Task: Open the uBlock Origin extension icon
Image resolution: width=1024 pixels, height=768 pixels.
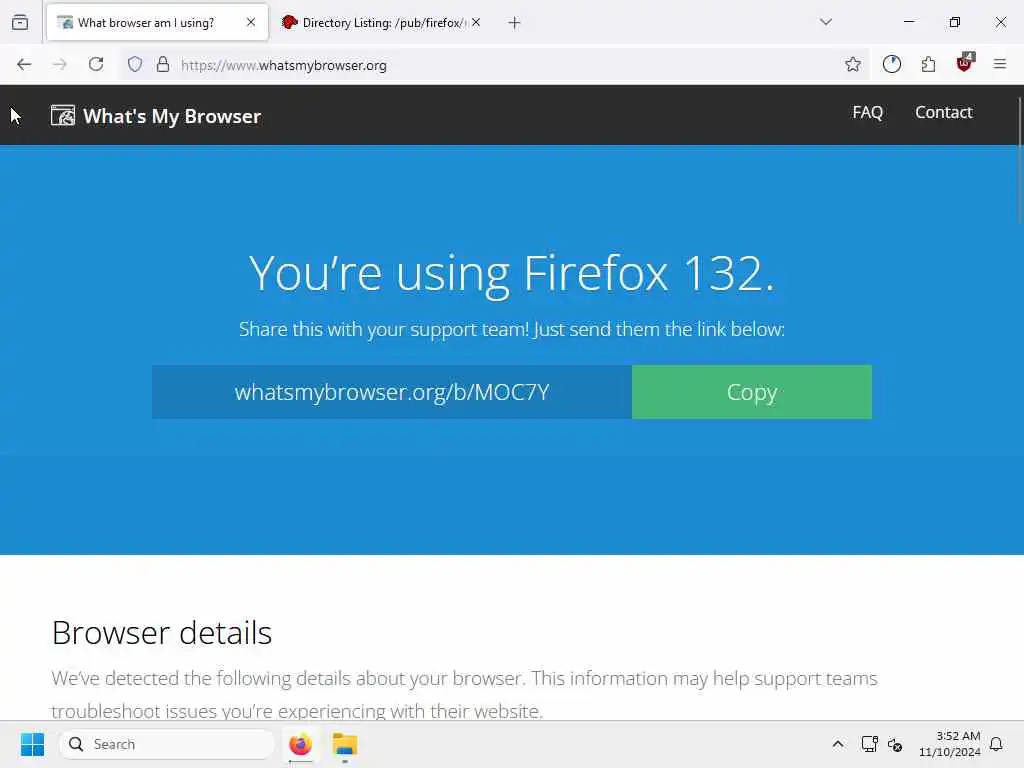Action: (965, 63)
